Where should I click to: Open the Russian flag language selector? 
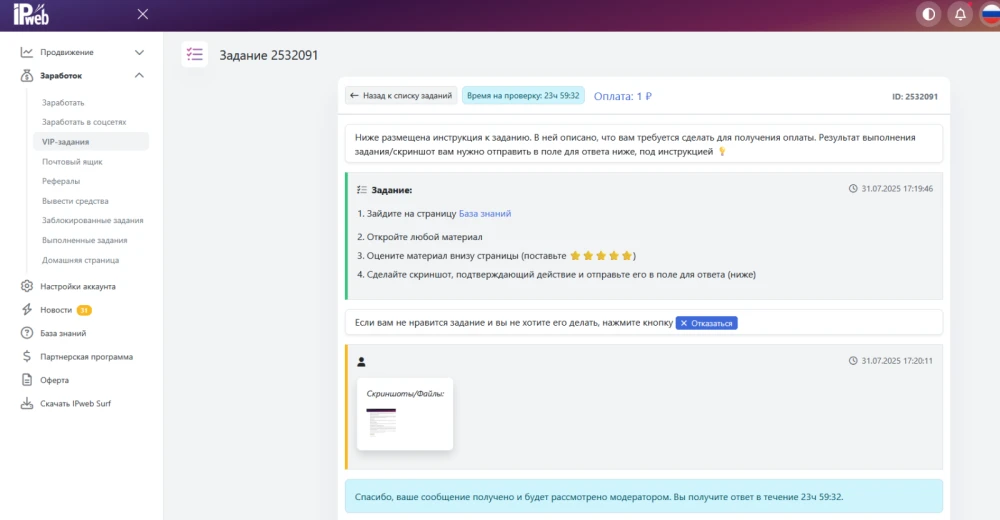pyautogui.click(x=990, y=14)
